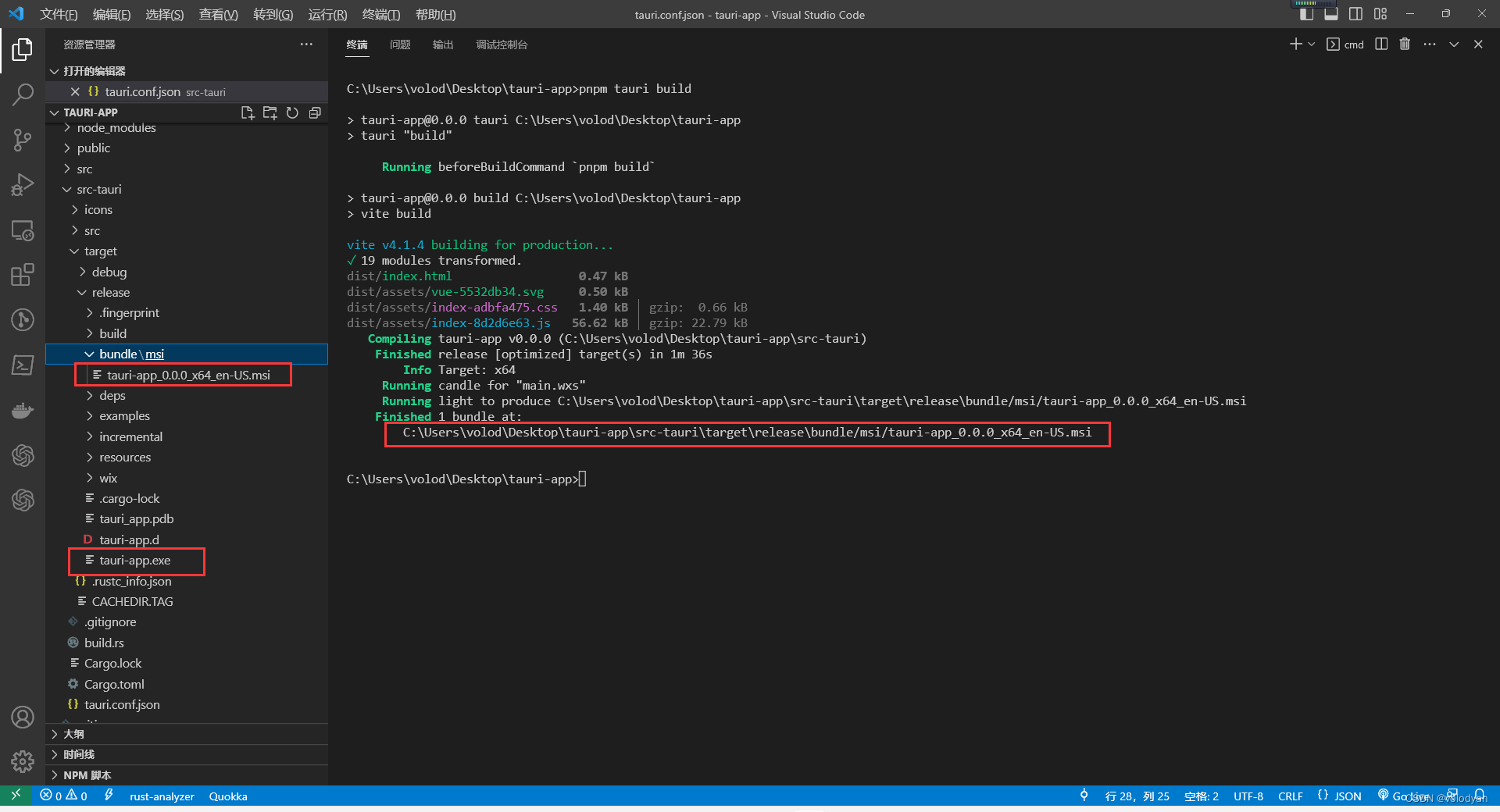1500x812 pixels.
Task: Show errors and warnings count in status bar
Action: (64, 796)
